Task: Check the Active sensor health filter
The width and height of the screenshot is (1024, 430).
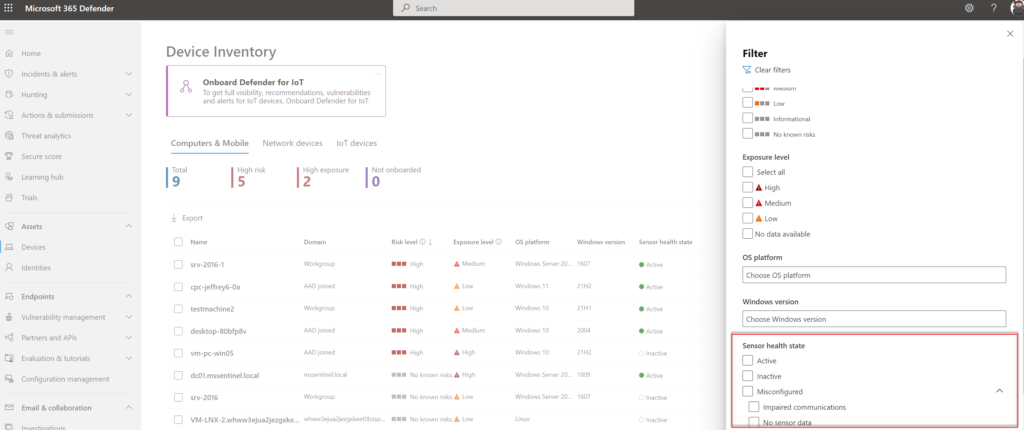Action: tap(748, 360)
